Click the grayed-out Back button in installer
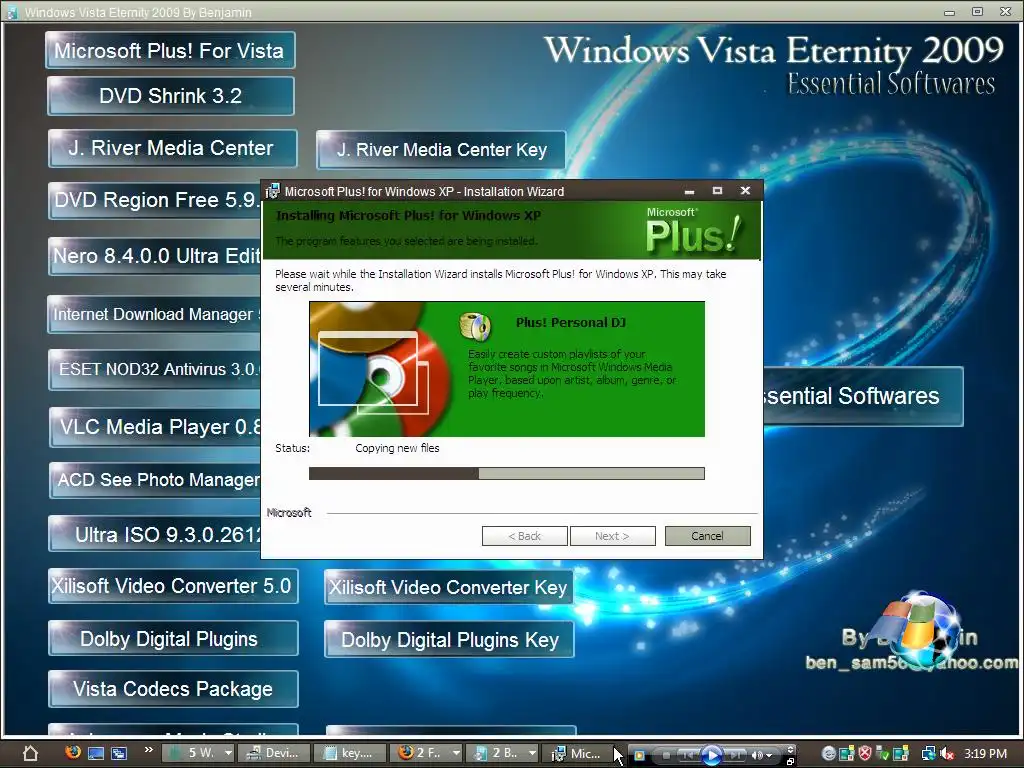1024x768 pixels. point(524,536)
